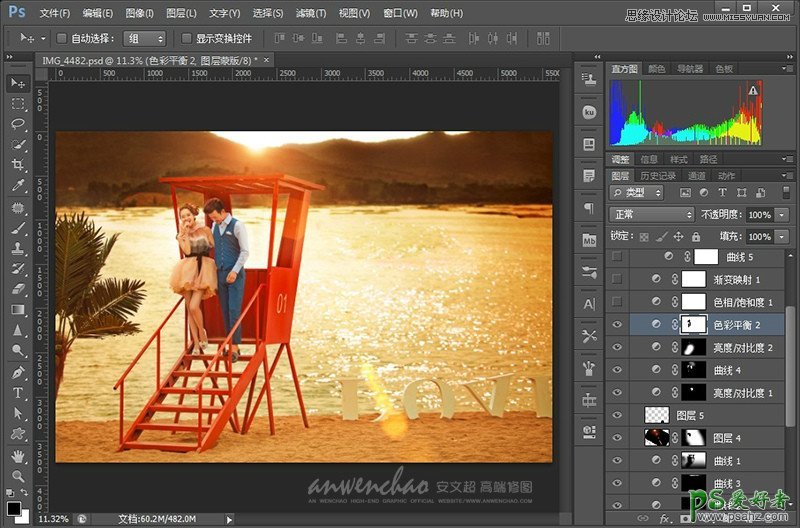Hide the 曲线 4 layer

pyautogui.click(x=617, y=371)
